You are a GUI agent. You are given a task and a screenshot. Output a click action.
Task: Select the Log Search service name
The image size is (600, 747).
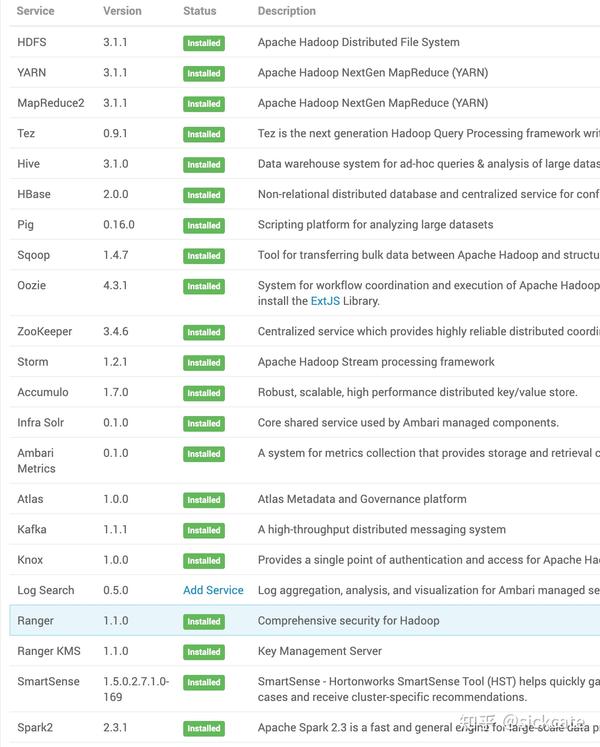[46, 591]
